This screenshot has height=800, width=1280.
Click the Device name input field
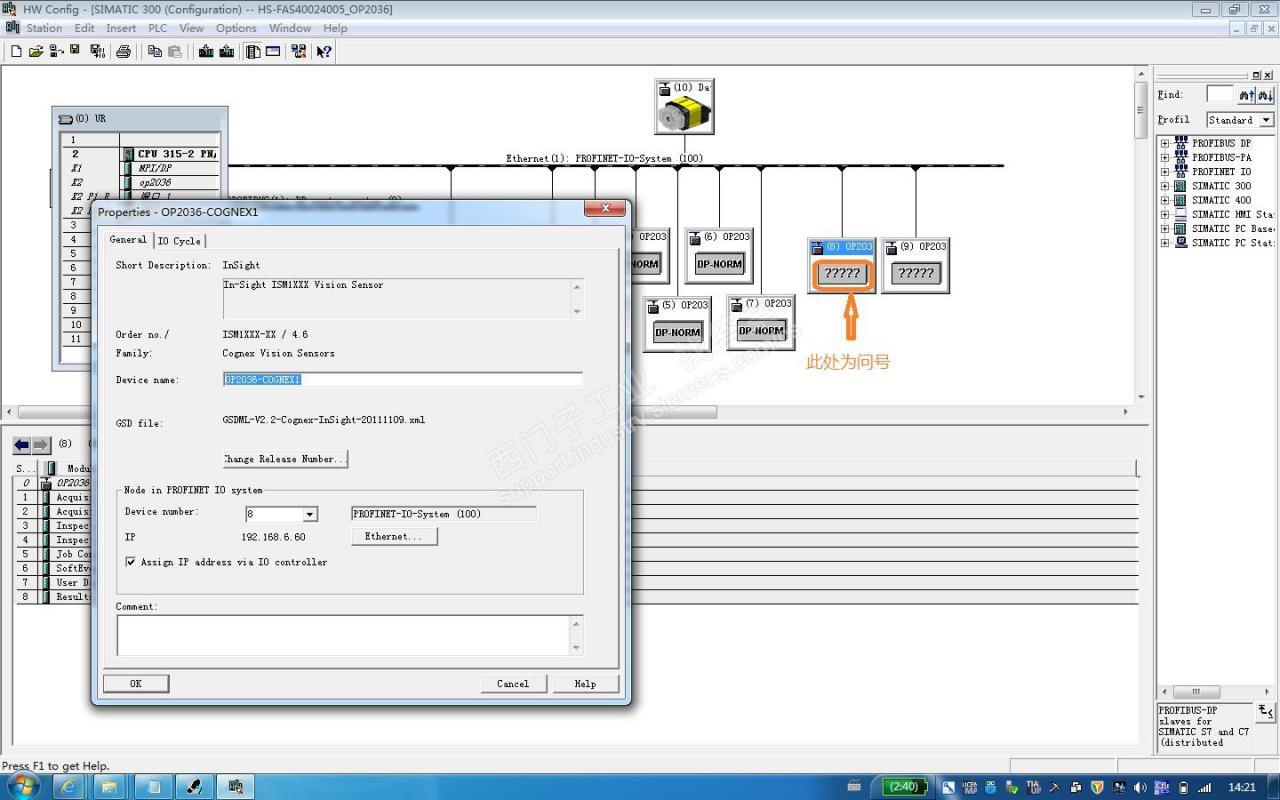[x=402, y=380]
